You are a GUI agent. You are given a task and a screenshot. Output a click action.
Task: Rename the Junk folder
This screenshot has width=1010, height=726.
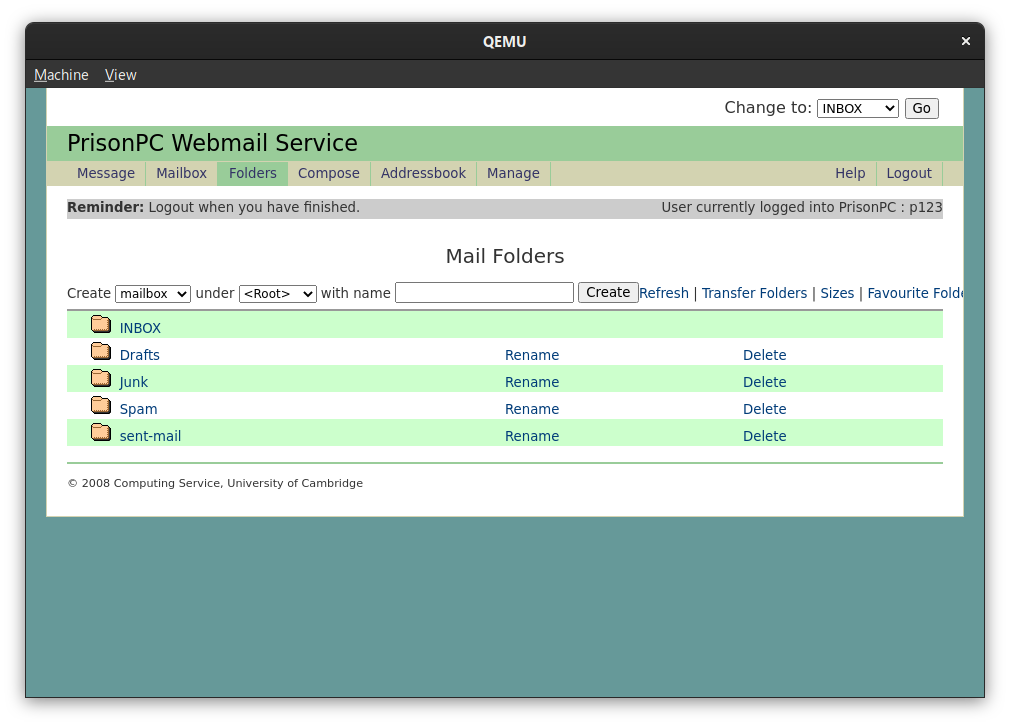pyautogui.click(x=532, y=382)
